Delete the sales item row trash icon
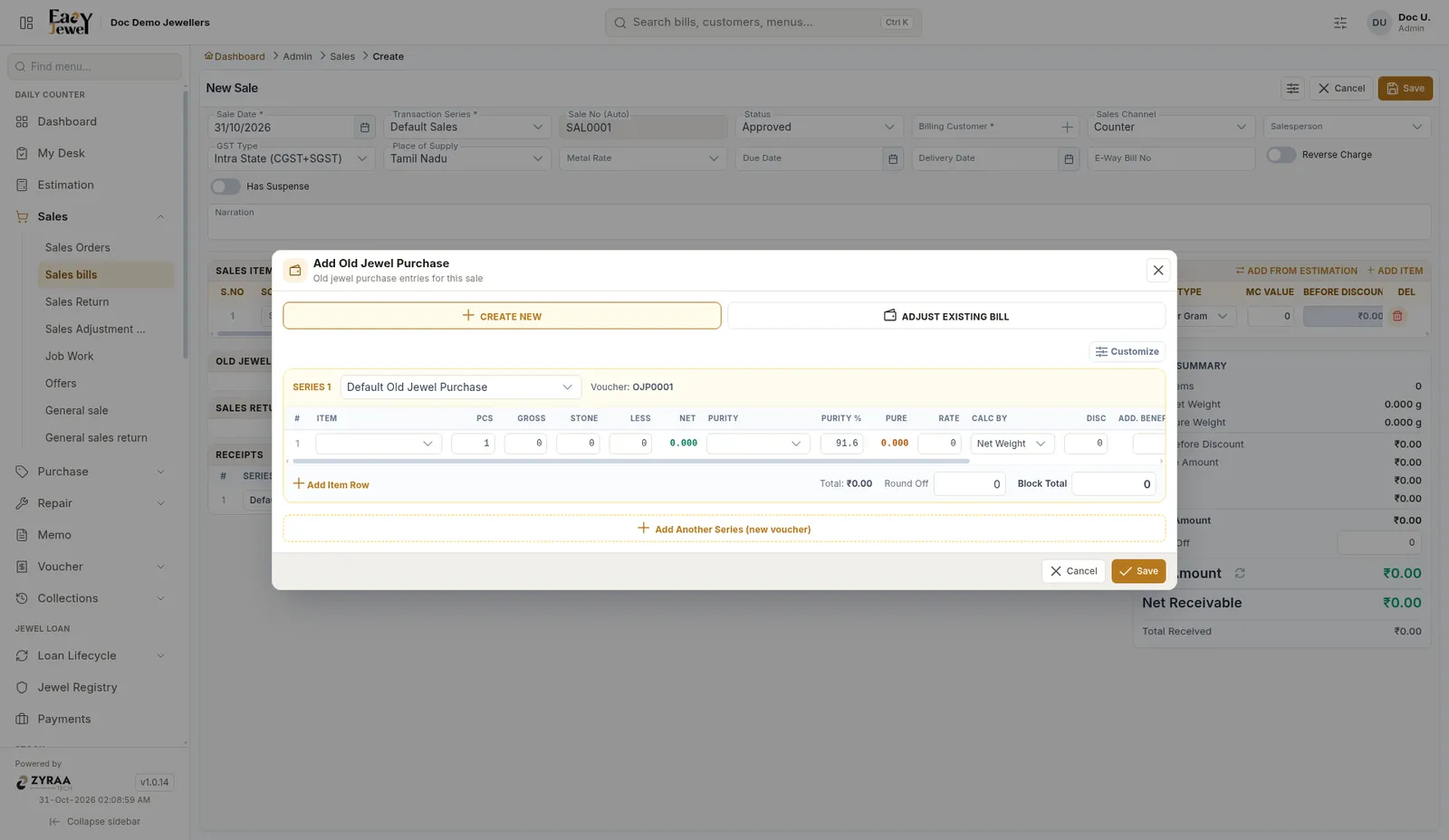This screenshot has height=840, width=1449. pos(1397,317)
